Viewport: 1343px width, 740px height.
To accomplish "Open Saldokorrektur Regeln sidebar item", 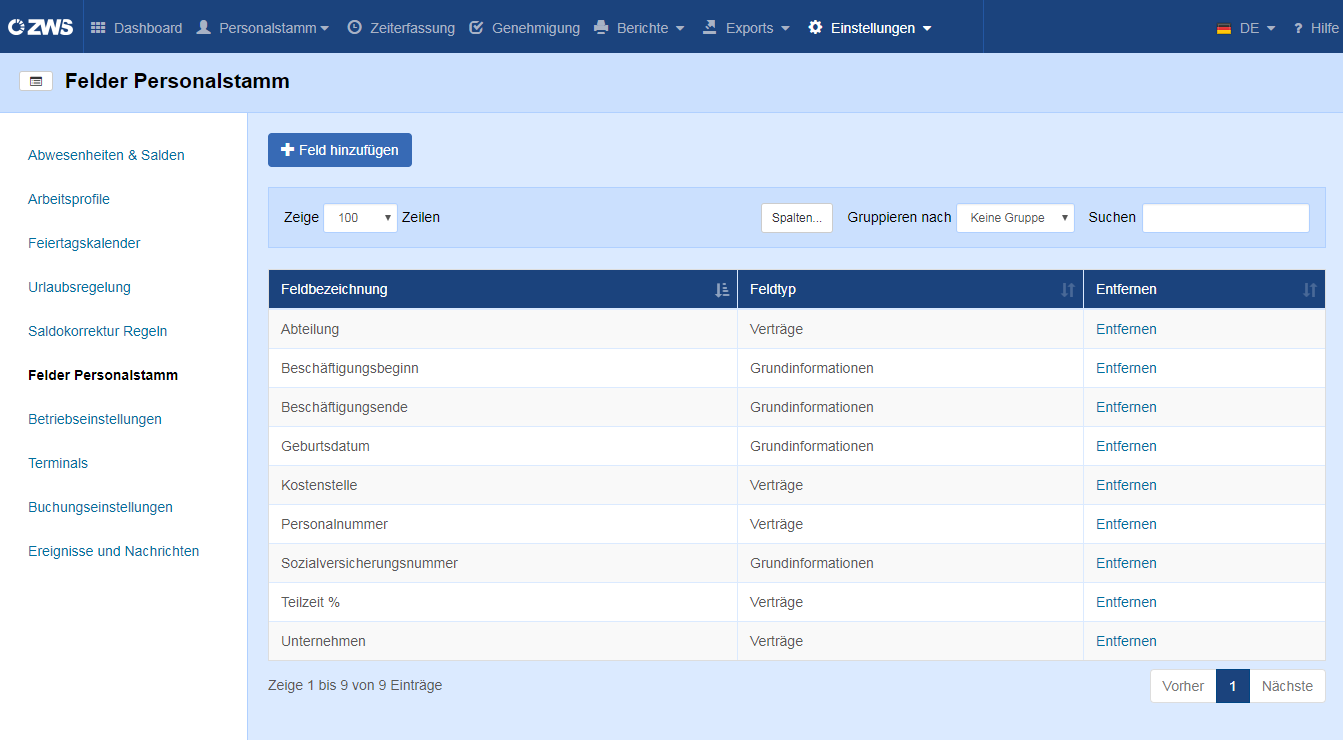I will 97,331.
